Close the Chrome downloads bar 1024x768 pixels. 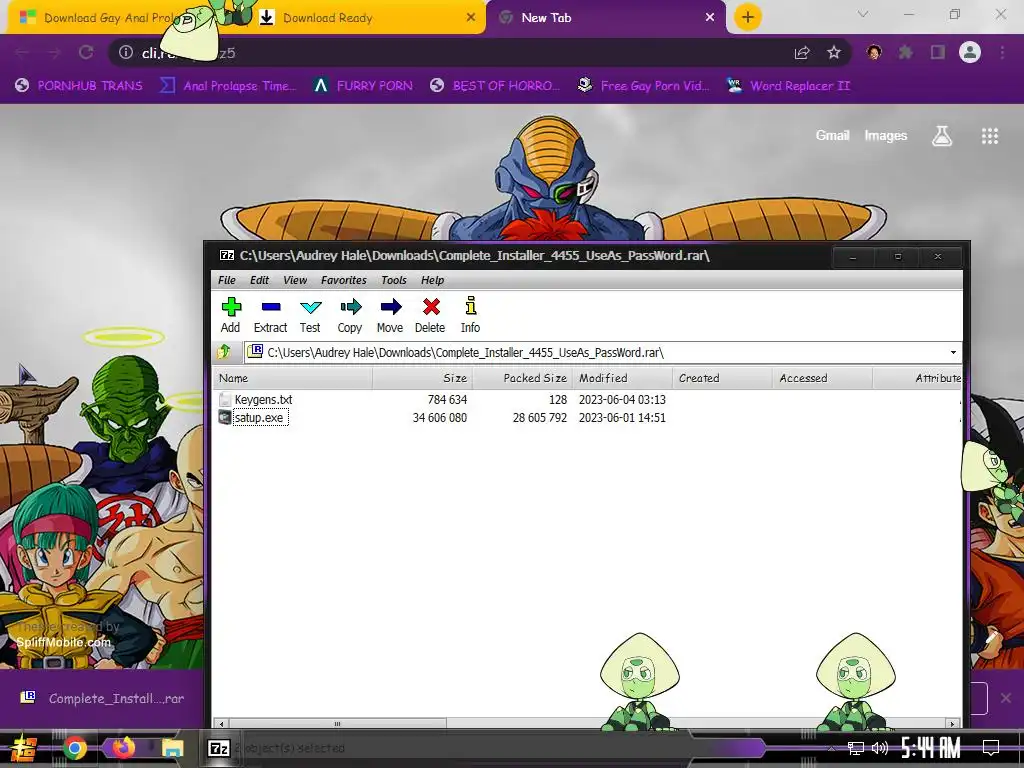coord(1006,698)
